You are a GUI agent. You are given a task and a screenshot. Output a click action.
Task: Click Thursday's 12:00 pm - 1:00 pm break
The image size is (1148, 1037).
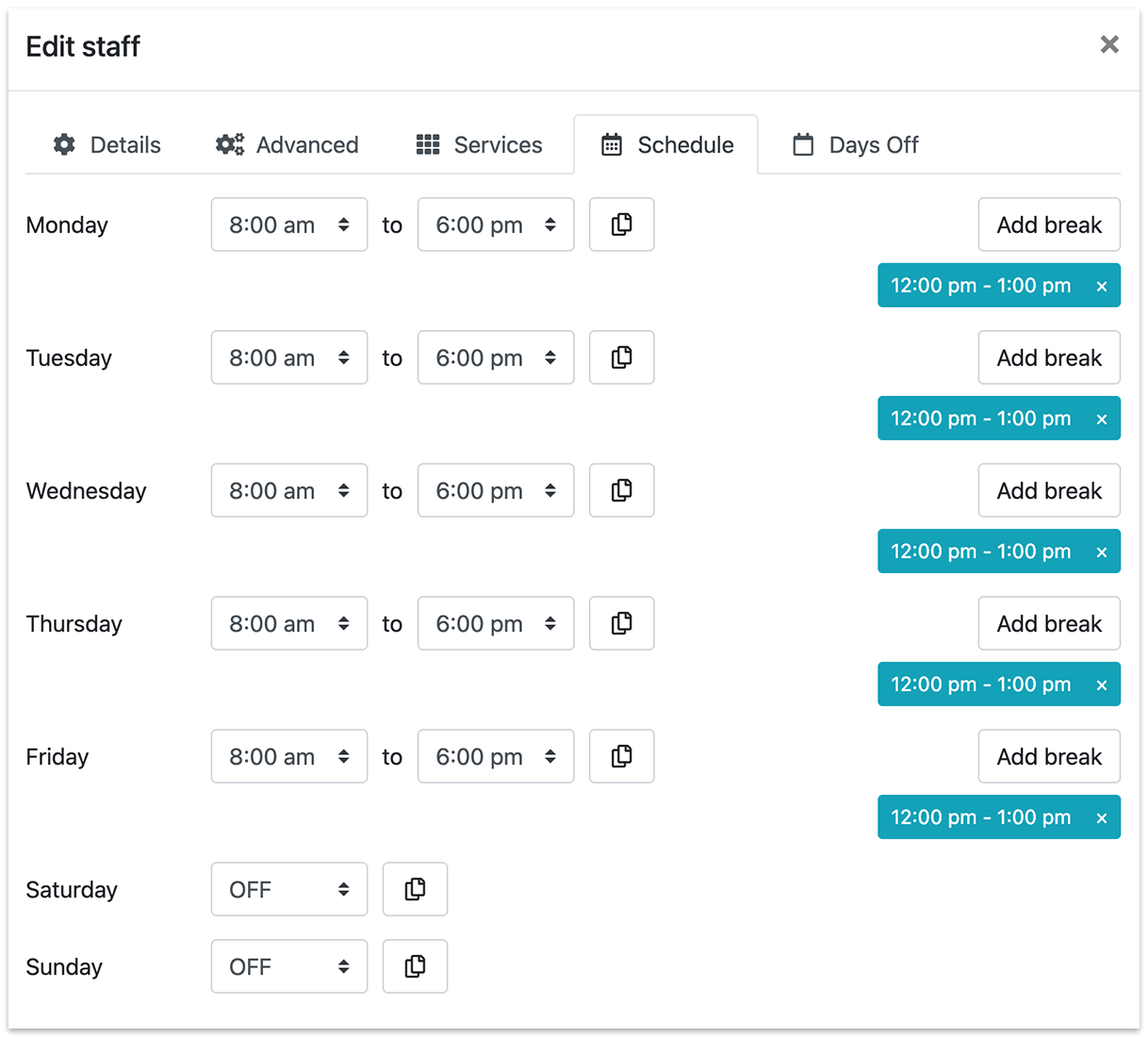coord(981,684)
